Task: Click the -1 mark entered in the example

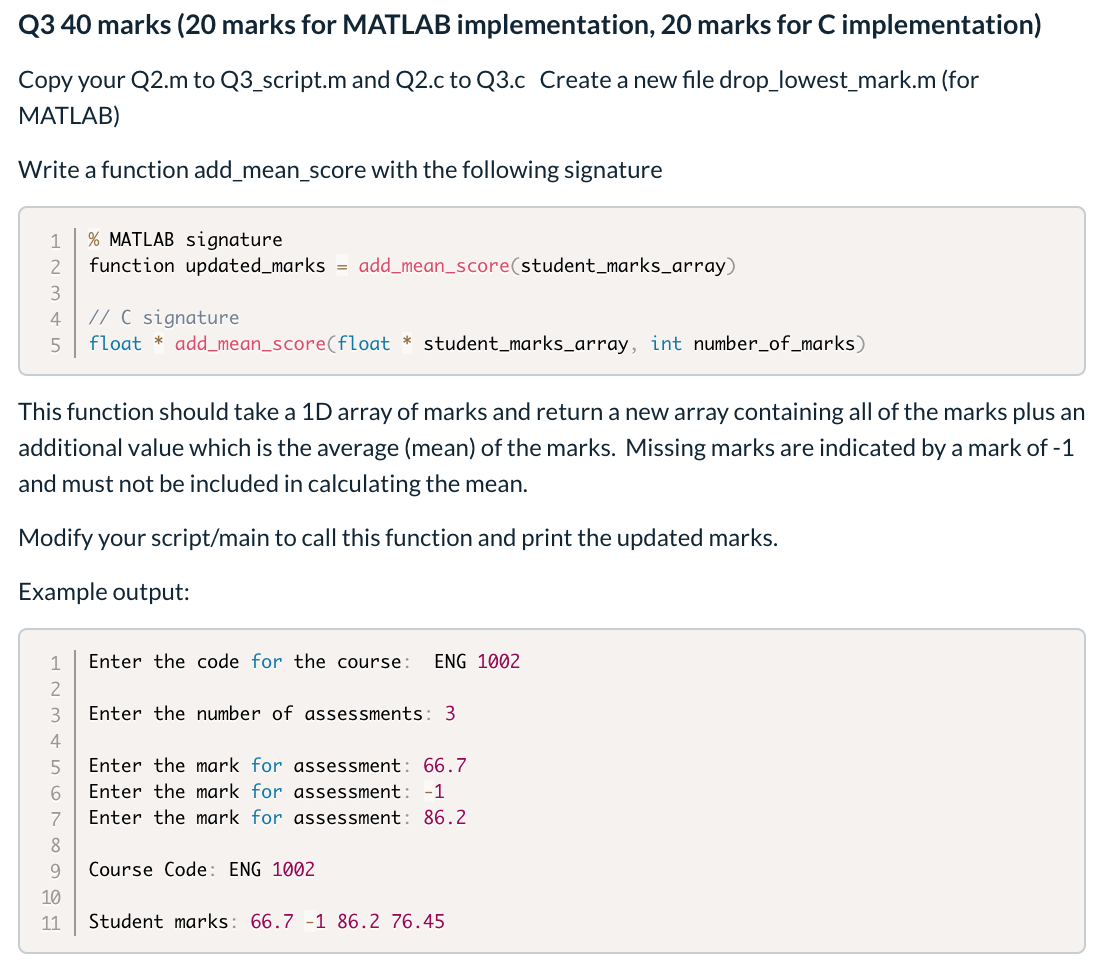Action: click(434, 791)
